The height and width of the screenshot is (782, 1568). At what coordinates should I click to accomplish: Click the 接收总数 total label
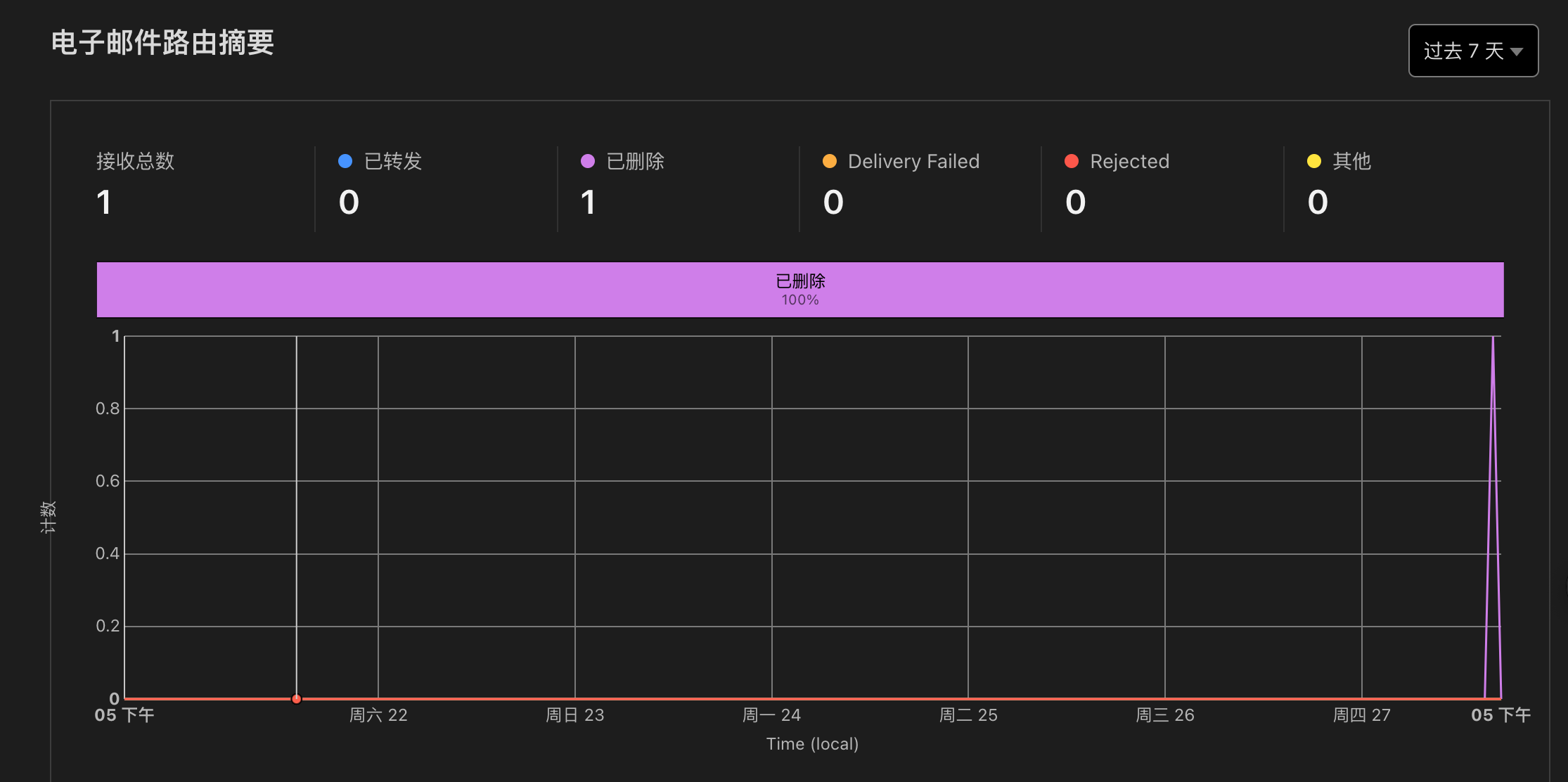(x=135, y=161)
